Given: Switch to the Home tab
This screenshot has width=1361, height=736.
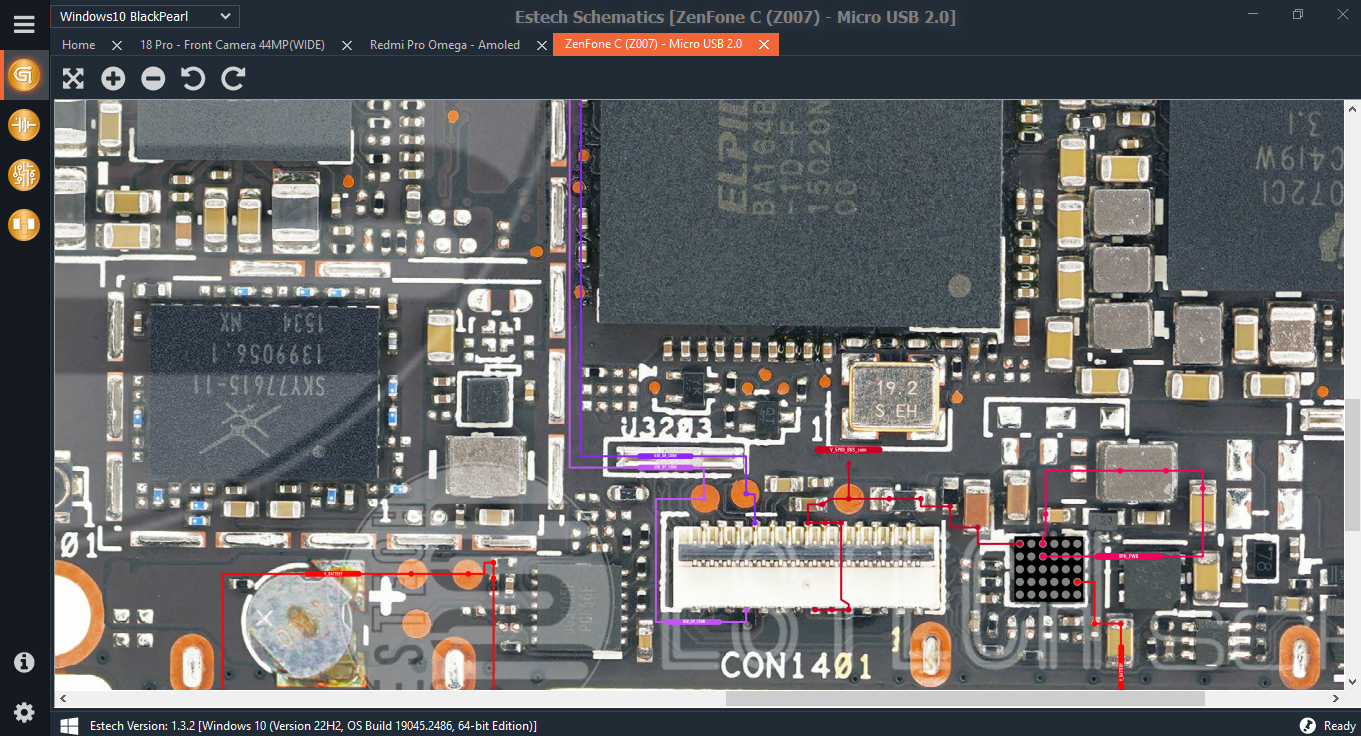Looking at the screenshot, I should (x=79, y=45).
